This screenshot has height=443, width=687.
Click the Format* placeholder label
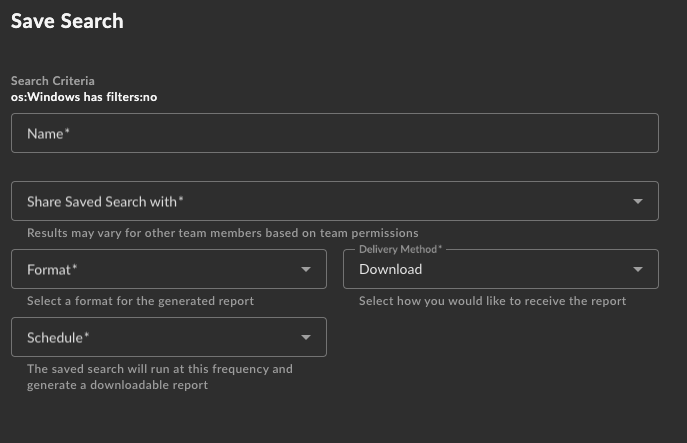52,269
